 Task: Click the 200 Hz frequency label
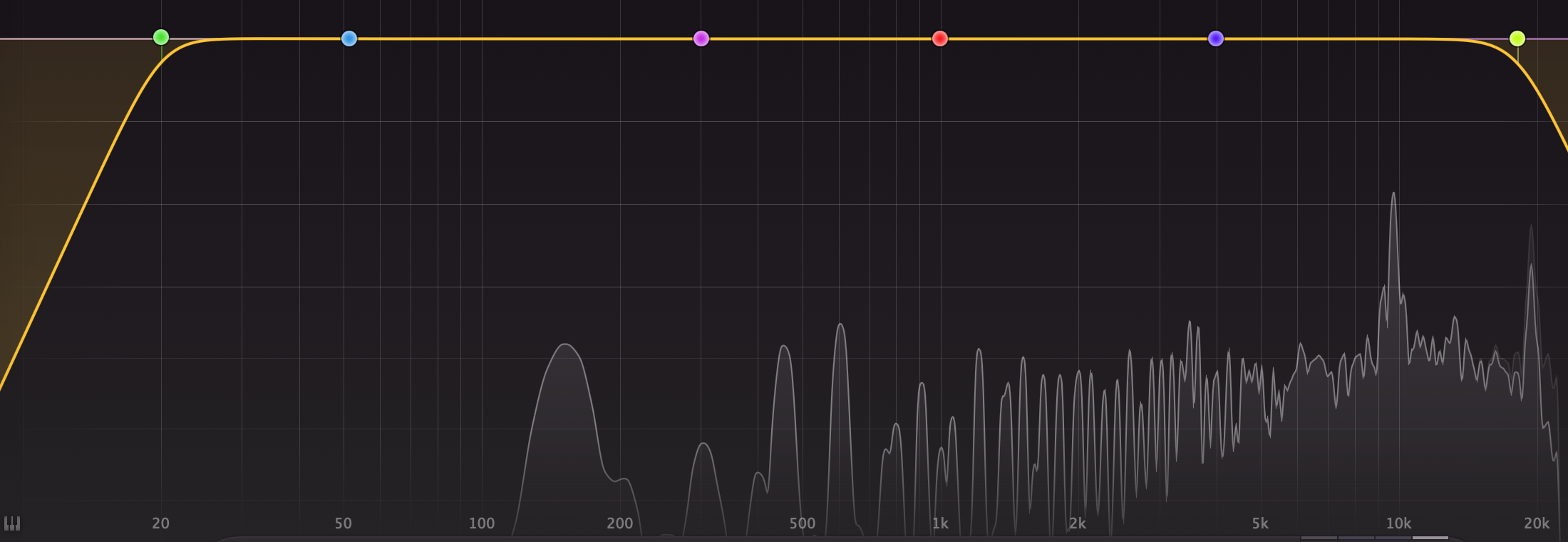point(619,523)
